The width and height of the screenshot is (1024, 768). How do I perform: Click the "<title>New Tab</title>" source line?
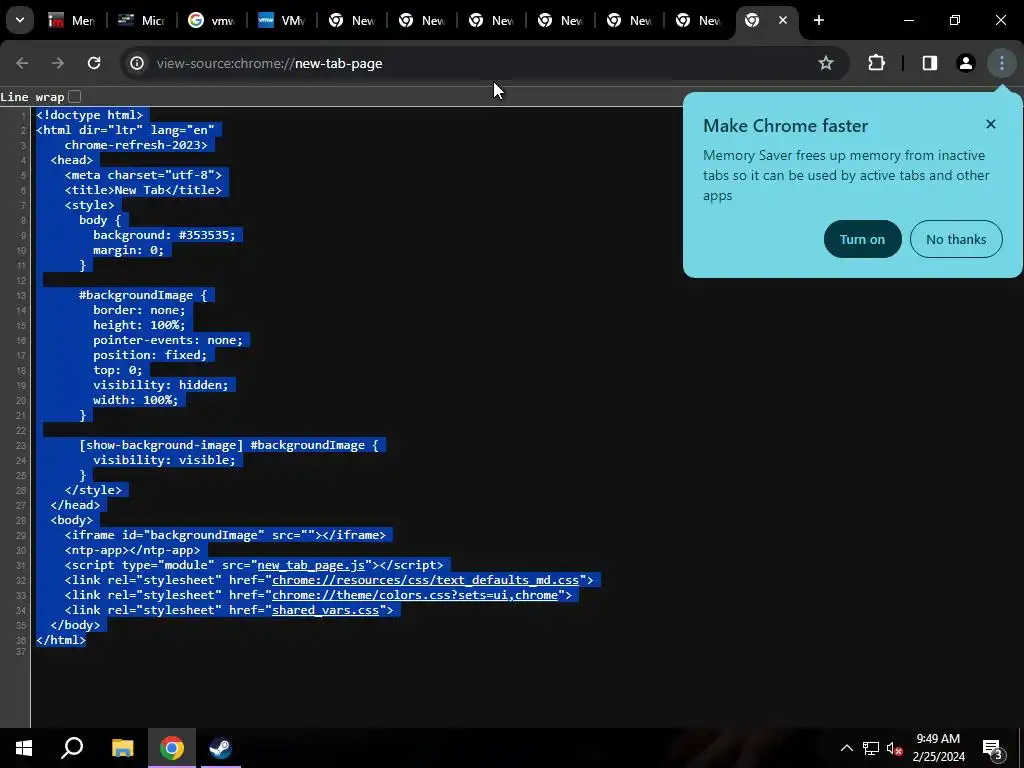point(143,190)
